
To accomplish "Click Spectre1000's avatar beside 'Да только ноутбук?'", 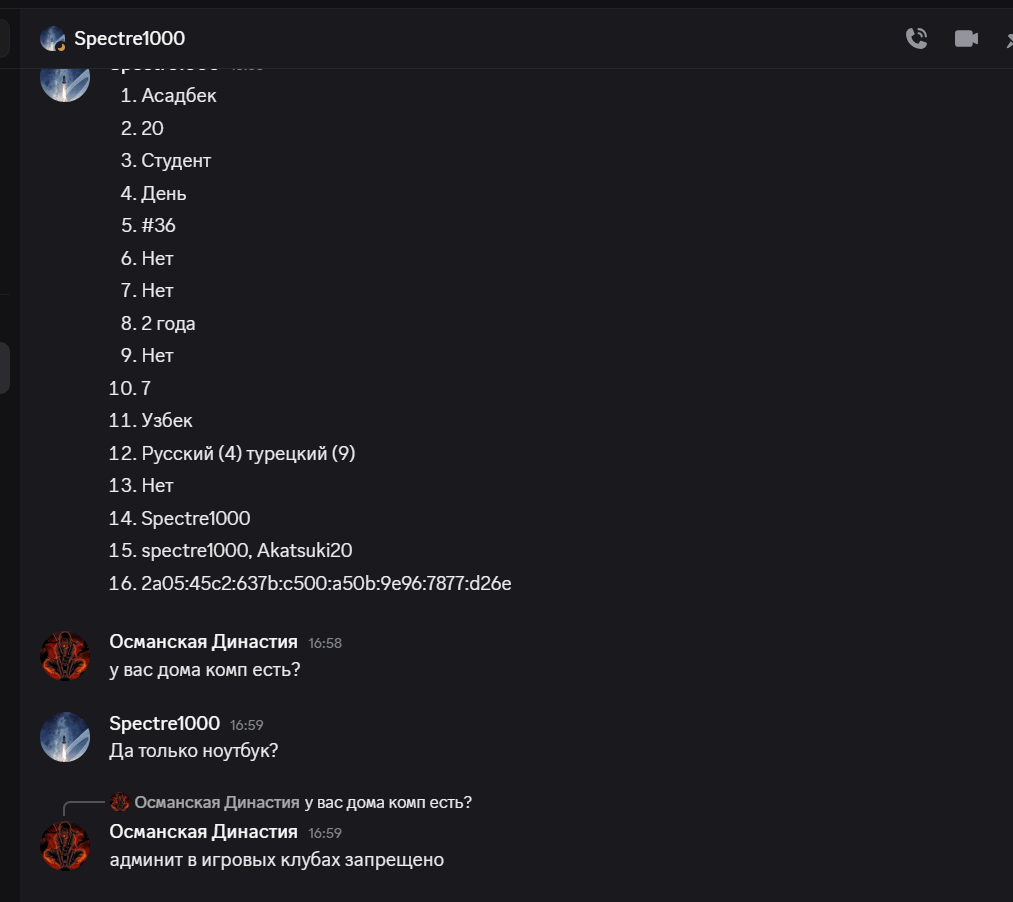I will click(x=65, y=737).
